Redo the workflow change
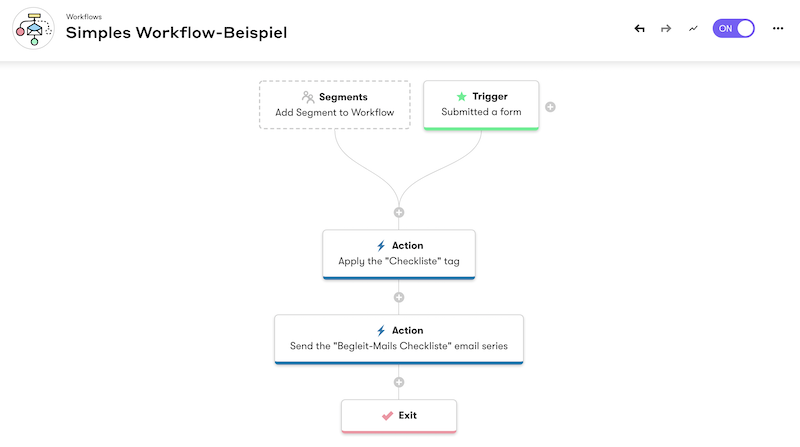This screenshot has height=447, width=800. [x=666, y=29]
